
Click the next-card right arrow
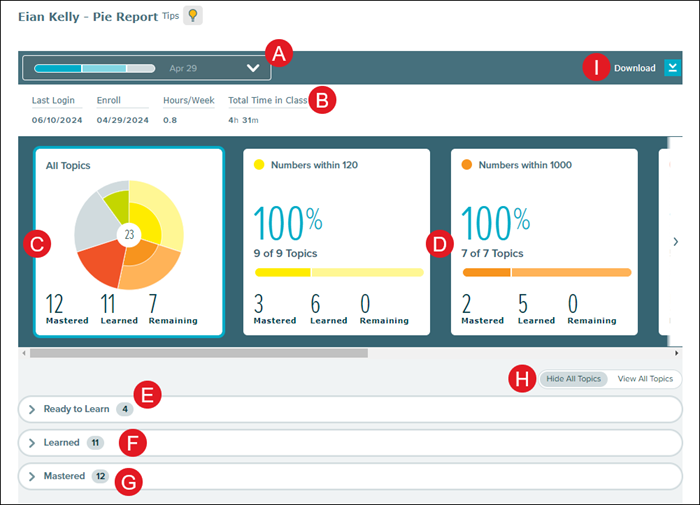[675, 241]
